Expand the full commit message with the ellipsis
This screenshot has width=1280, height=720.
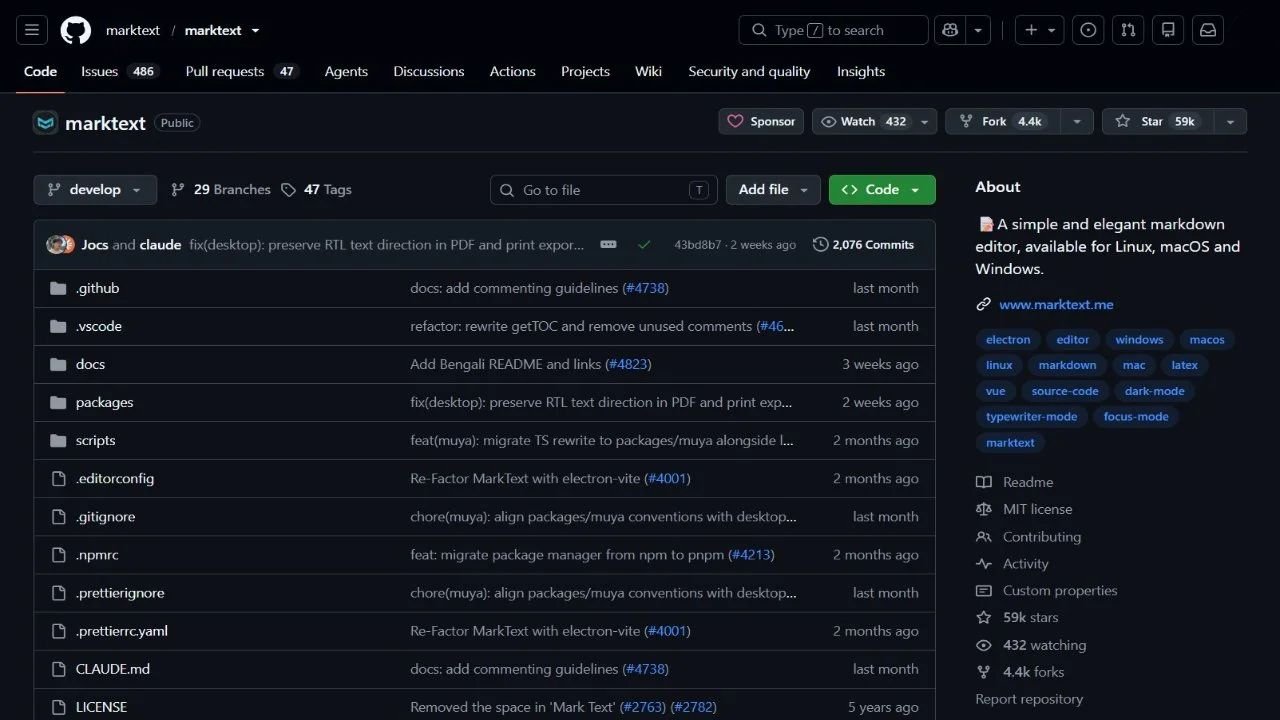coord(608,245)
